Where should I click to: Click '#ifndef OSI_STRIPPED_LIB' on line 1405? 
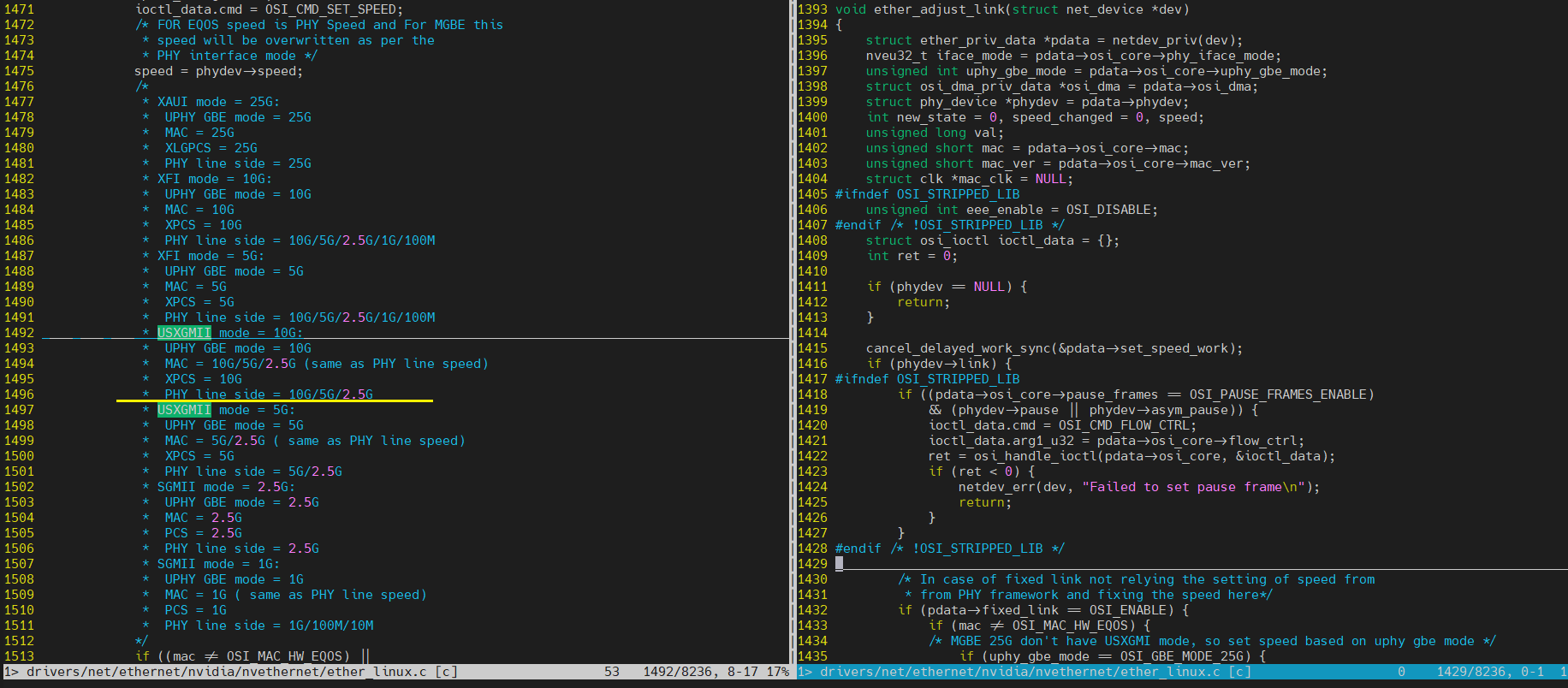[928, 194]
